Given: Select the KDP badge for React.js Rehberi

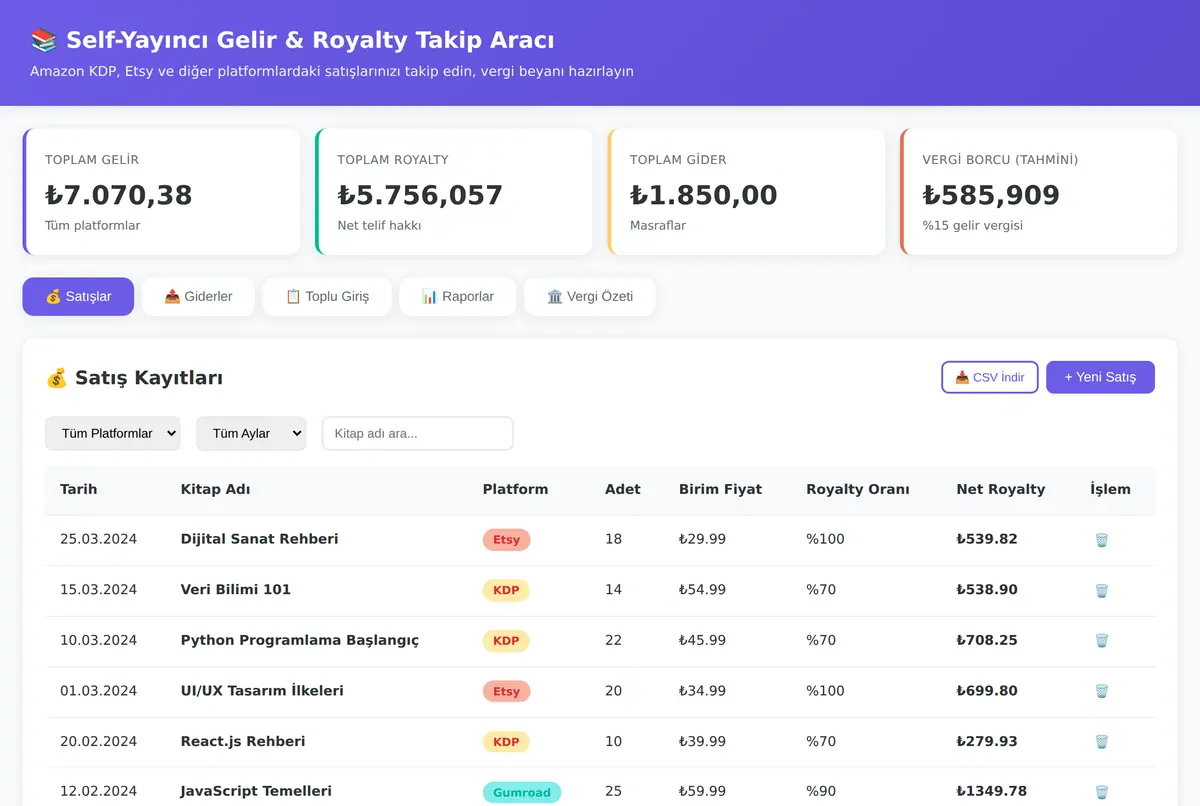Looking at the screenshot, I should (506, 742).
